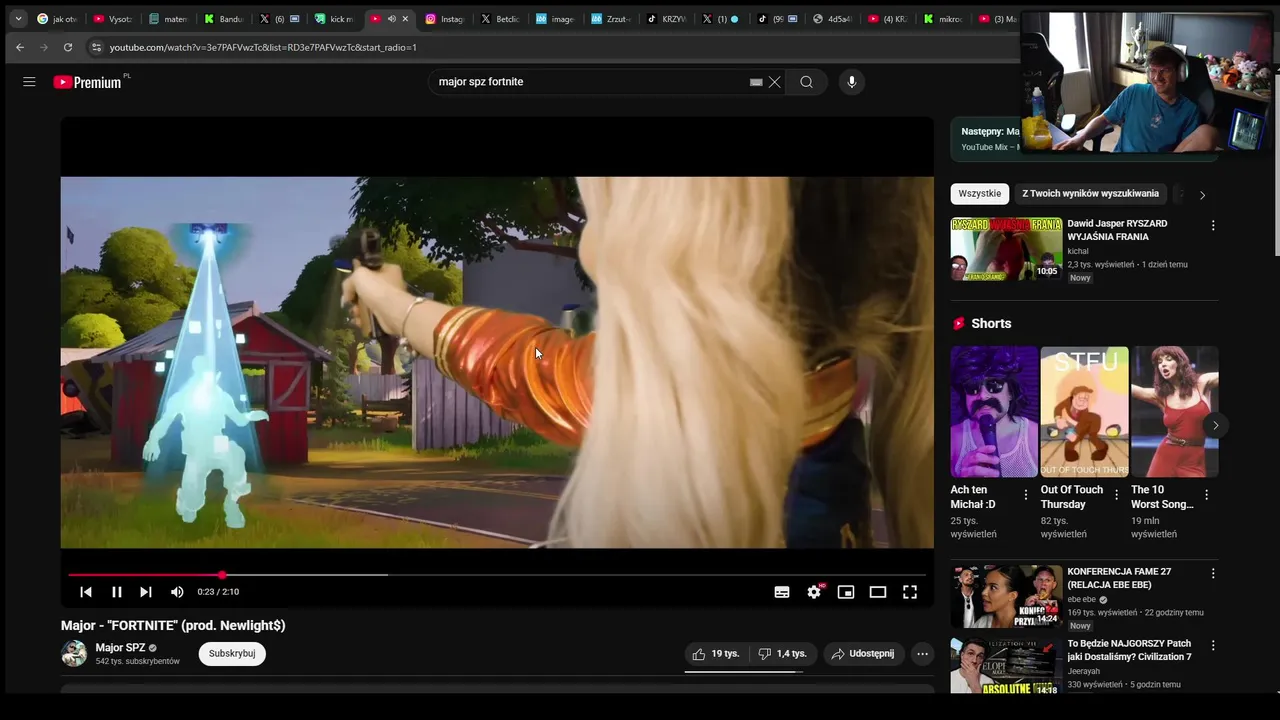The image size is (1280, 720).
Task: Mute the playing tab via speaker icon
Action: (391, 19)
